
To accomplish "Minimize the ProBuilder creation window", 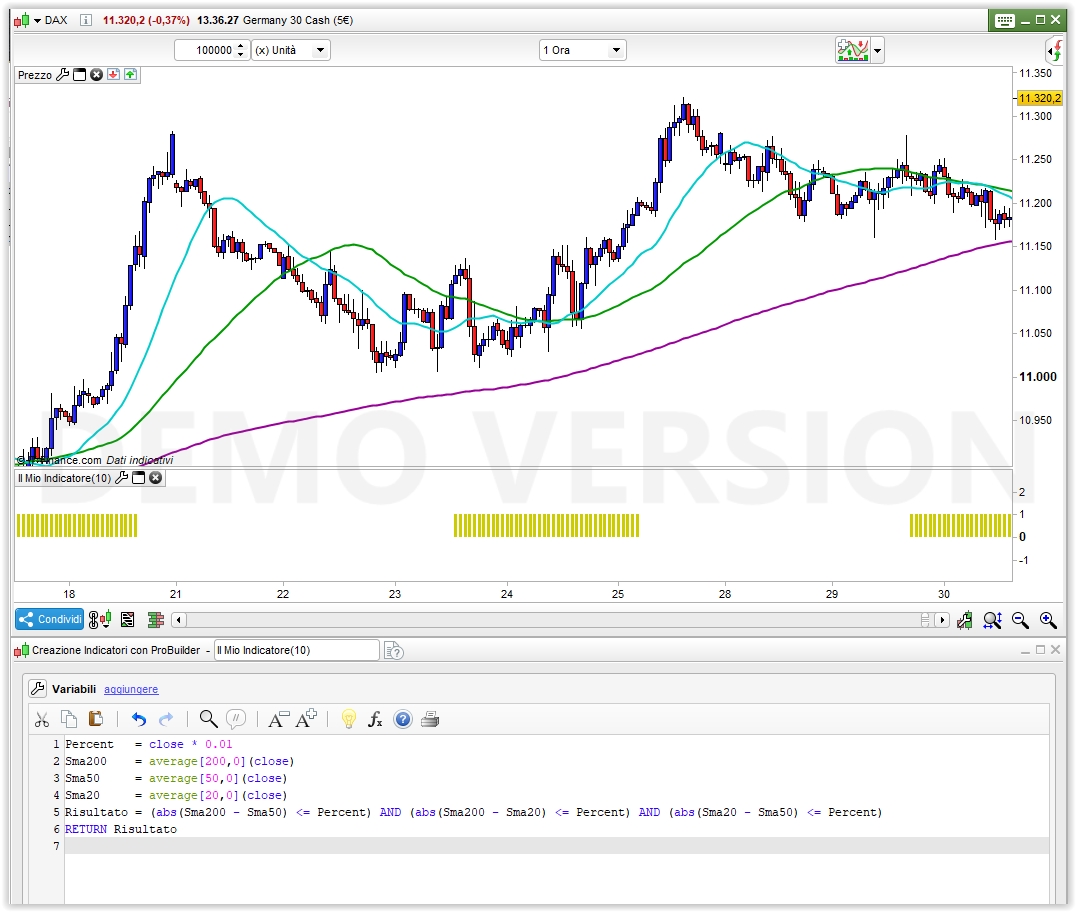I will 1025,650.
